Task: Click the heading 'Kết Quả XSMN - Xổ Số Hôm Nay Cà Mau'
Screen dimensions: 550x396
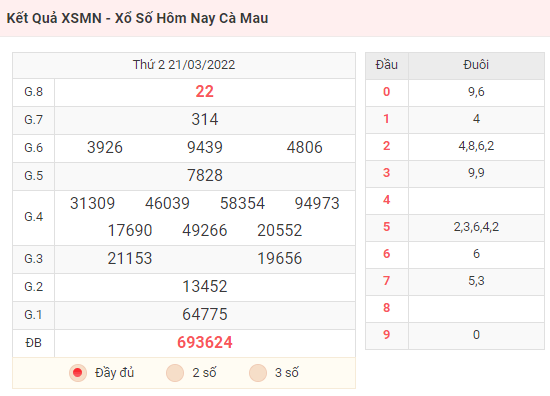Action: coord(137,18)
